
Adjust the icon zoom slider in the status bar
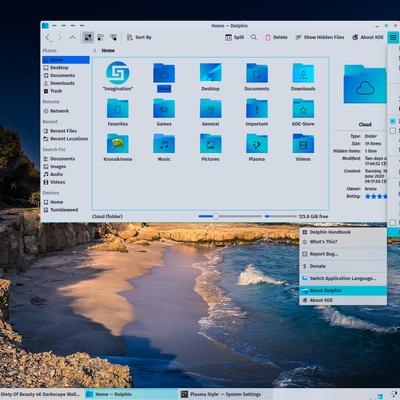coord(230,217)
